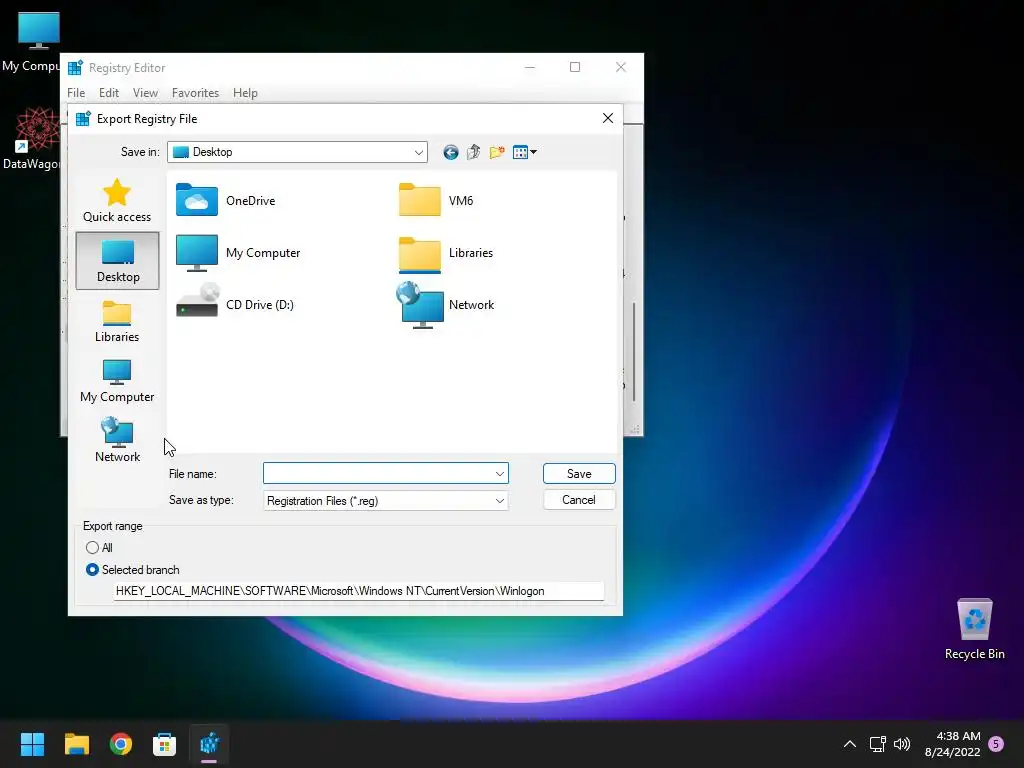Open the Windows Start menu
Viewport: 1024px width, 768px height.
click(32, 744)
